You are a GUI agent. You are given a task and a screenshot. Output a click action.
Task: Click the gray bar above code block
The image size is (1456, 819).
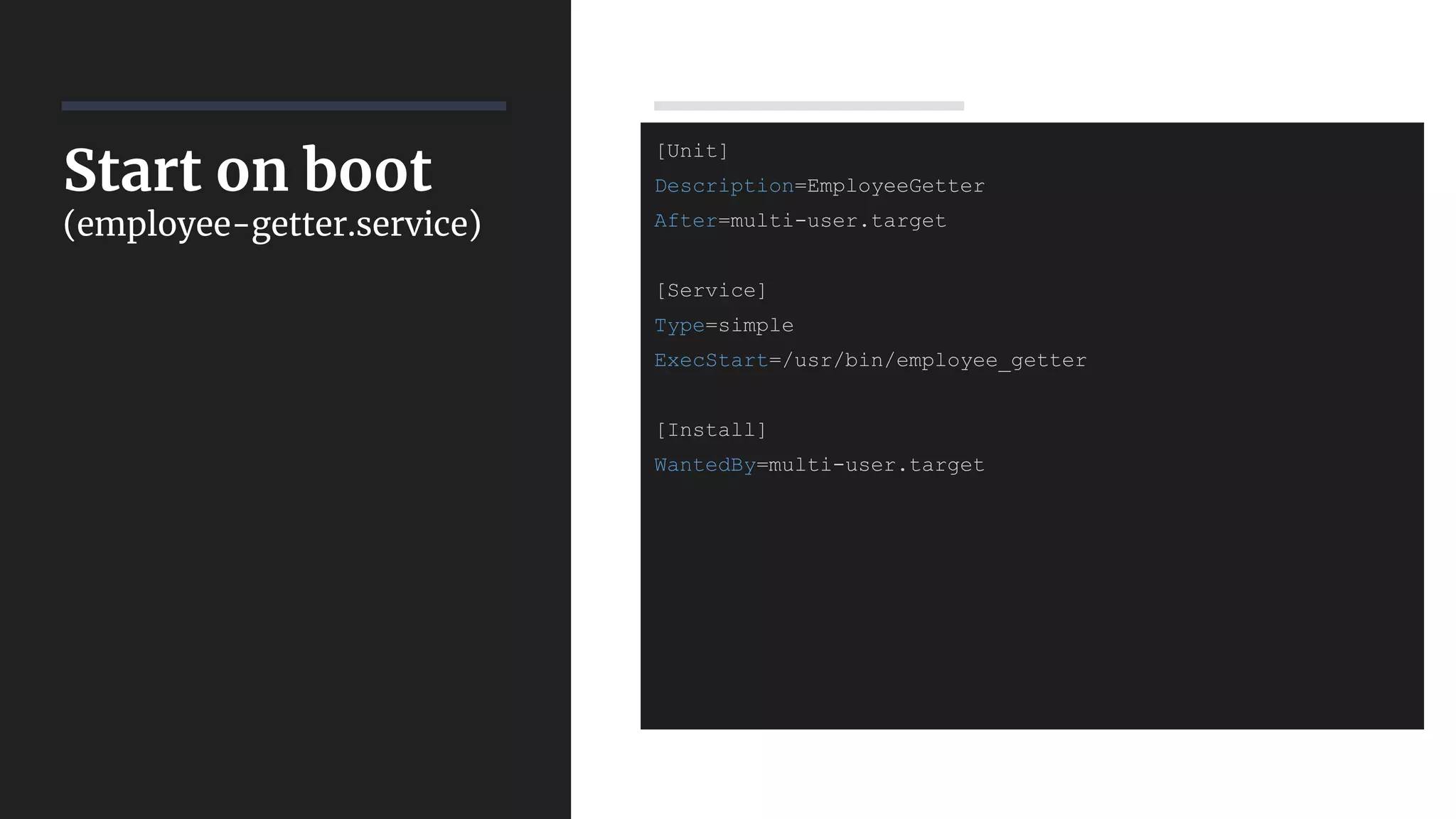(x=808, y=106)
